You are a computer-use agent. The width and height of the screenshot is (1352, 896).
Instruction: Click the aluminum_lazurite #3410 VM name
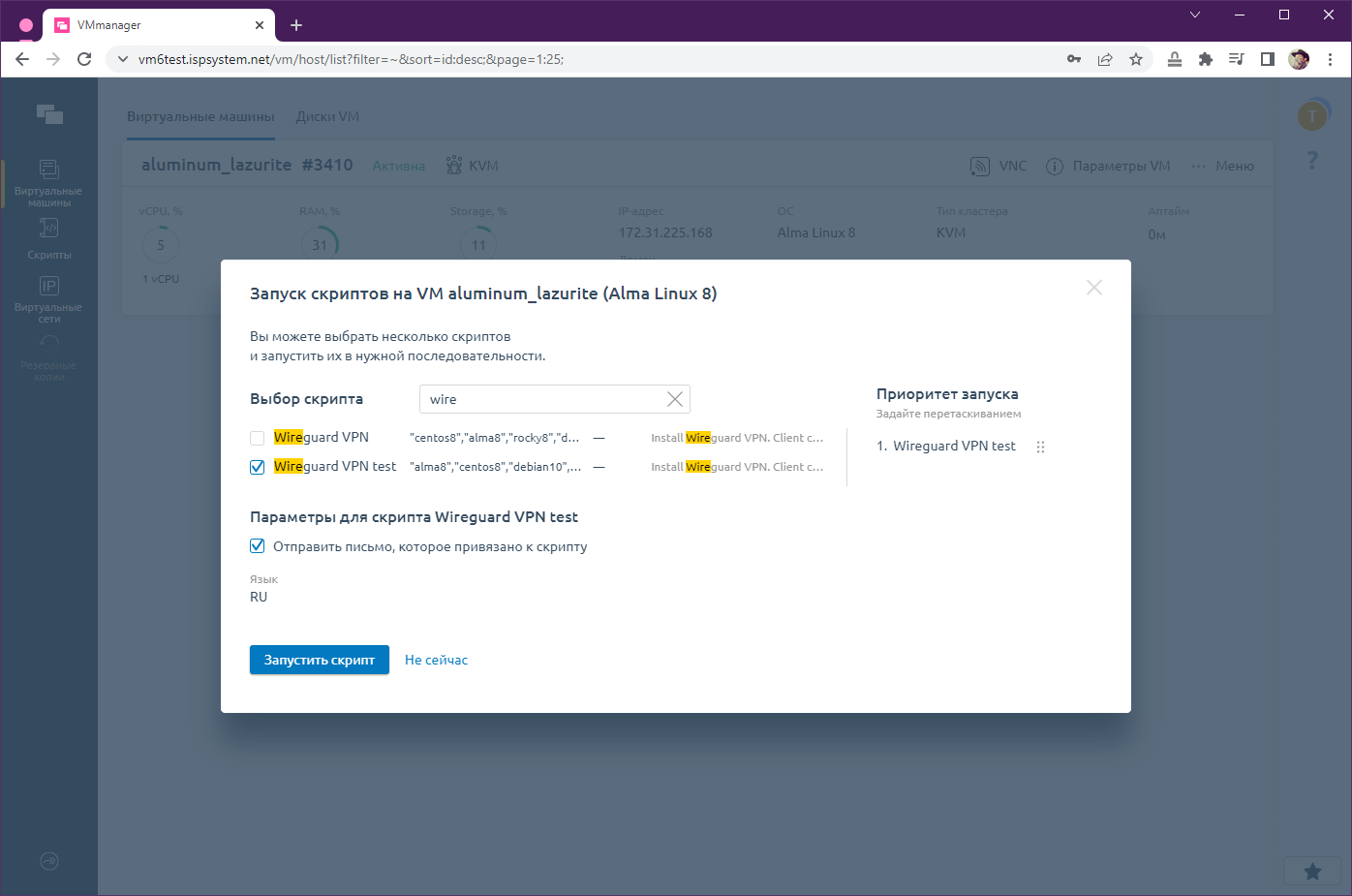(247, 165)
